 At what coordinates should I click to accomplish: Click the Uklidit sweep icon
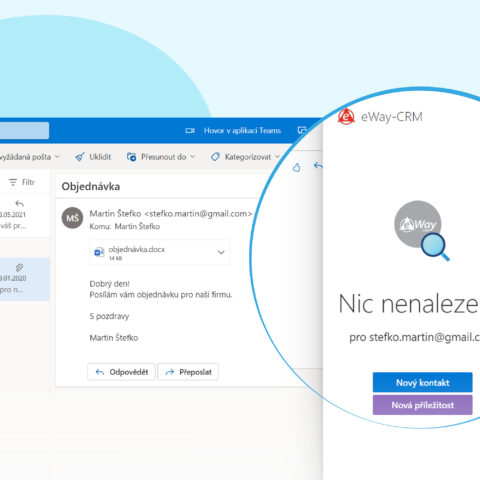[x=80, y=157]
